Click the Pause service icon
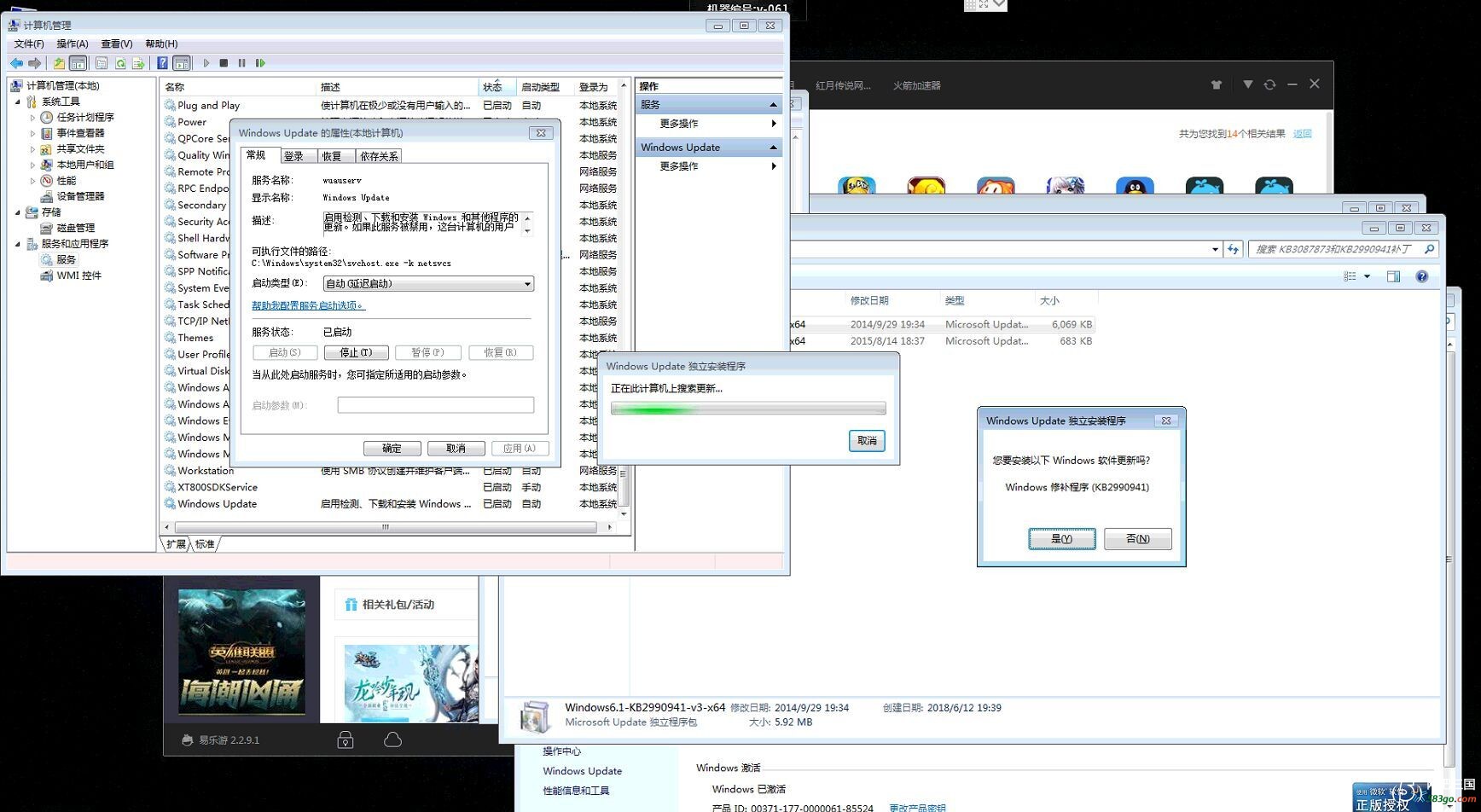The width and height of the screenshot is (1481, 812). point(241,63)
